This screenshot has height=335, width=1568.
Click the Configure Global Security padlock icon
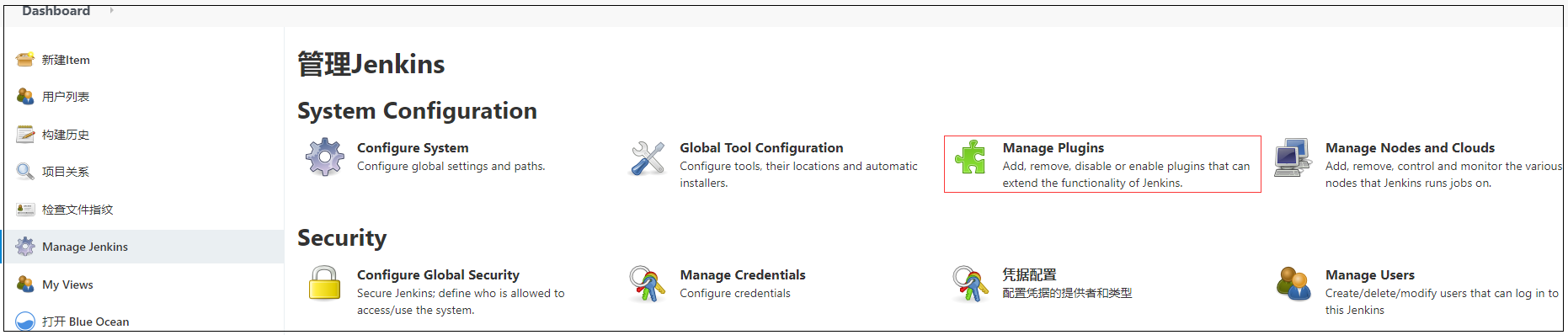tap(325, 284)
